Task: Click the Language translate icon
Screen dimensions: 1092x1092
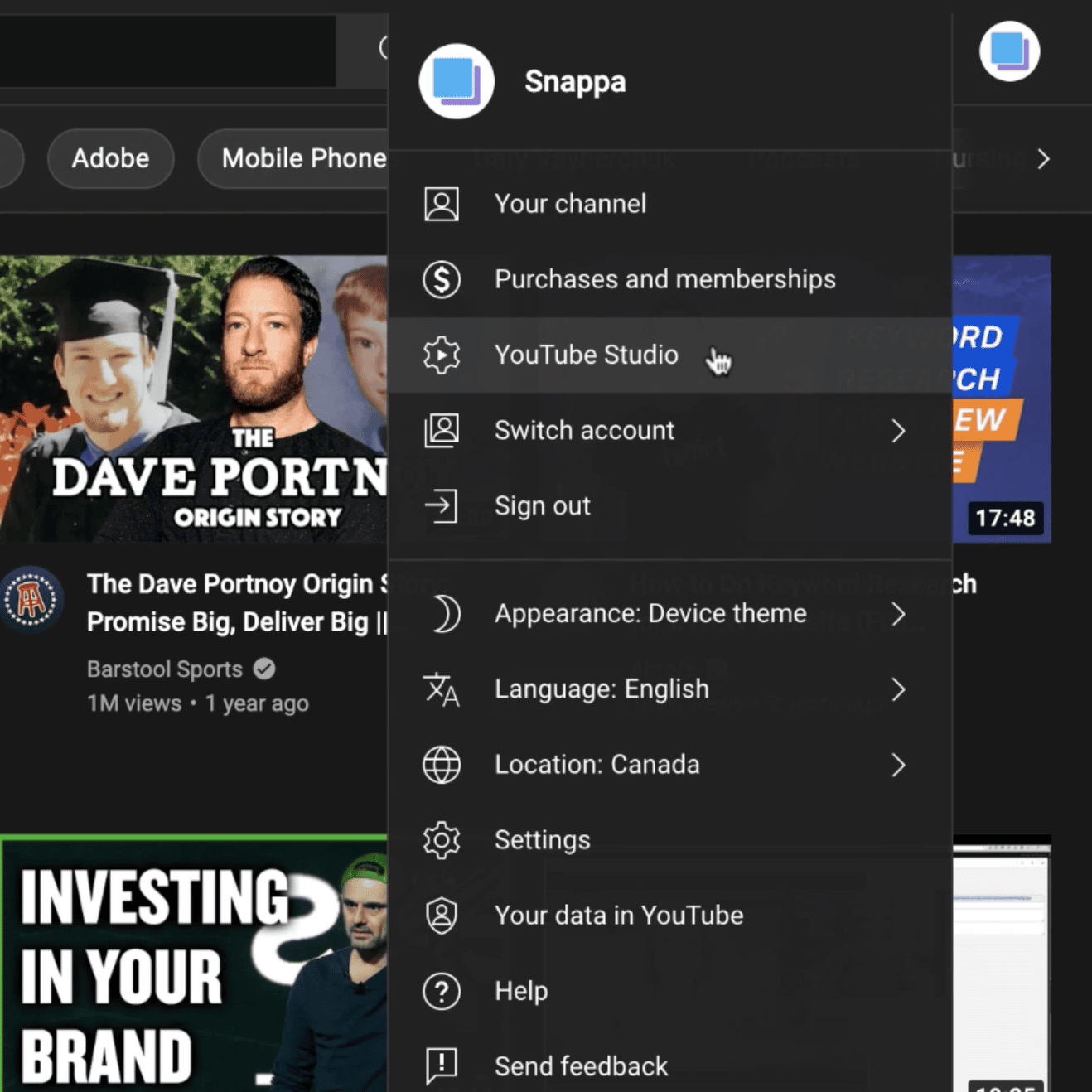Action: click(x=442, y=690)
